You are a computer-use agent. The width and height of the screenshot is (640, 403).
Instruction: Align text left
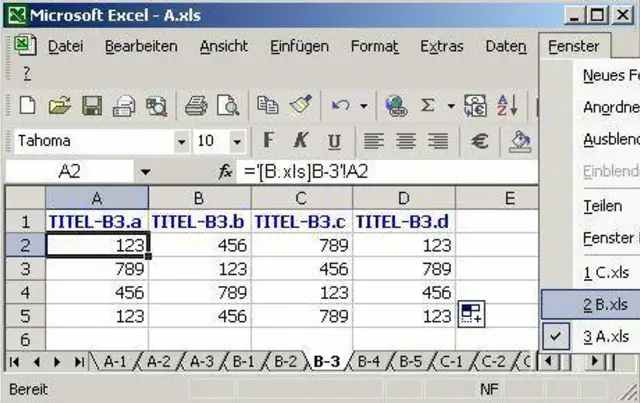(x=373, y=141)
